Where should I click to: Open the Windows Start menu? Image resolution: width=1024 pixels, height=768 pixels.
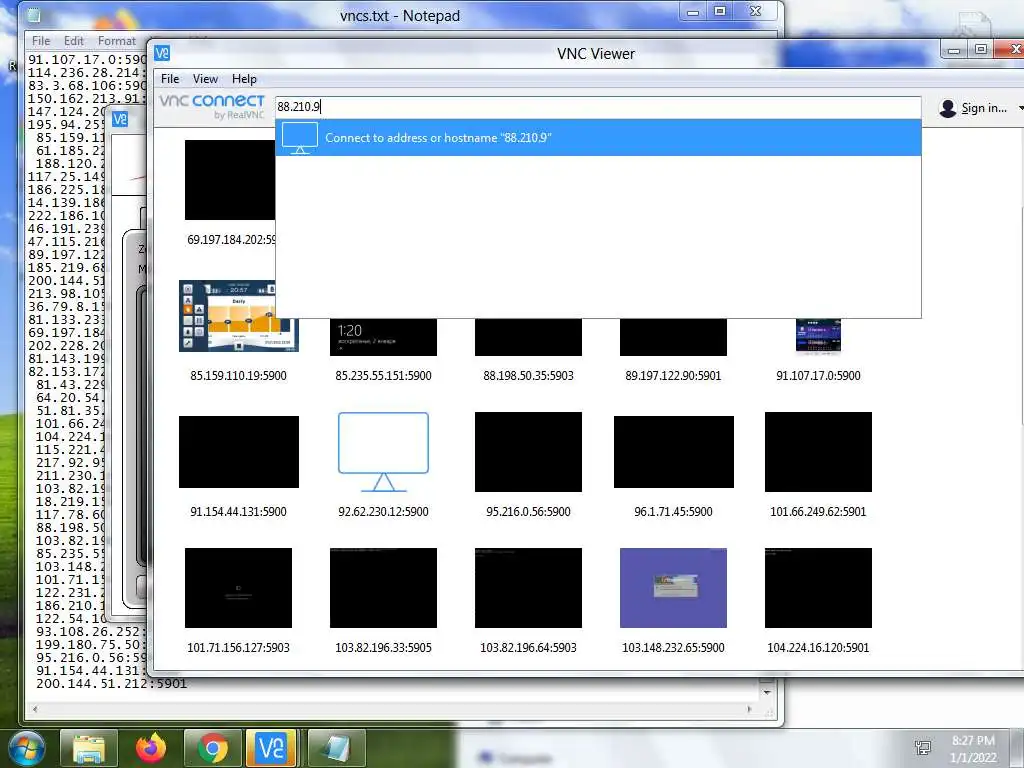(x=27, y=748)
